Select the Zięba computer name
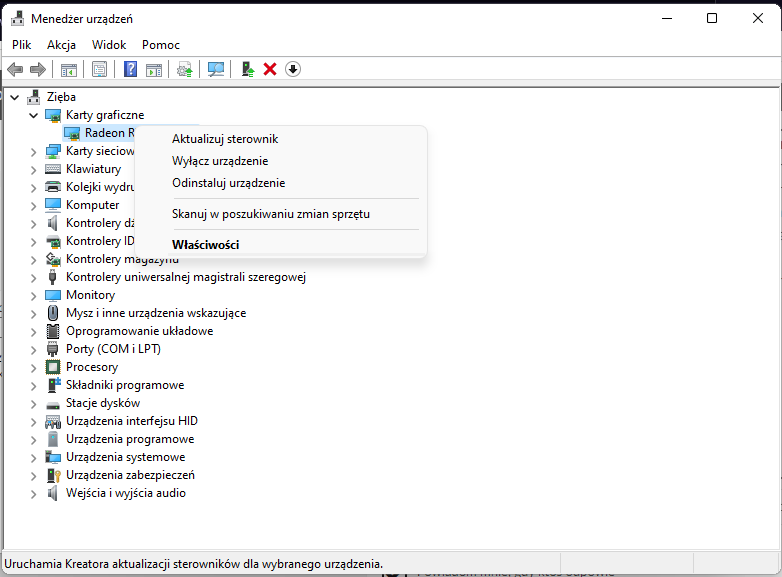This screenshot has width=782, height=577. pos(61,97)
